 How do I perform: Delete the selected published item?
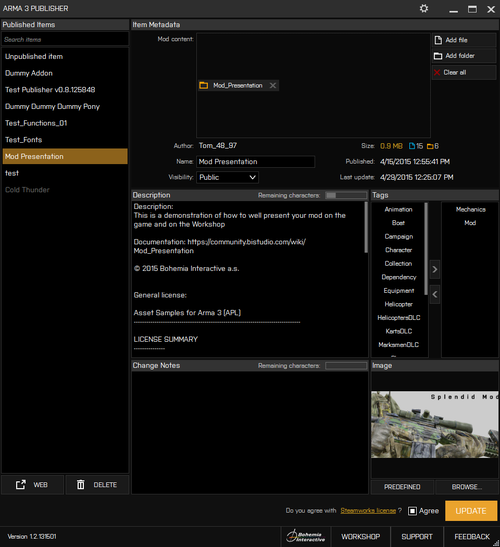click(97, 485)
